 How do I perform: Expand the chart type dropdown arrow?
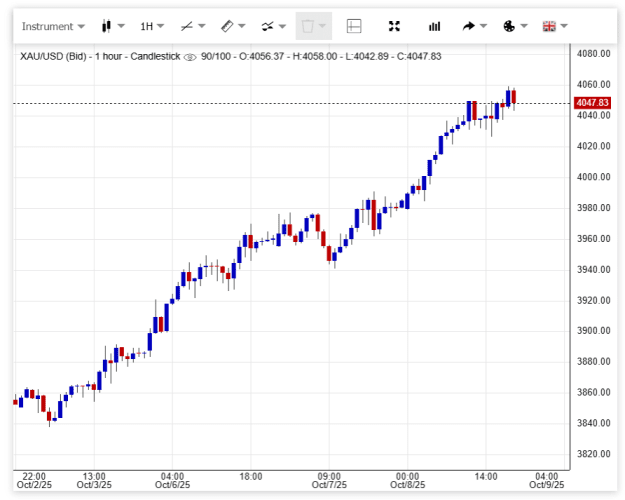(x=121, y=26)
